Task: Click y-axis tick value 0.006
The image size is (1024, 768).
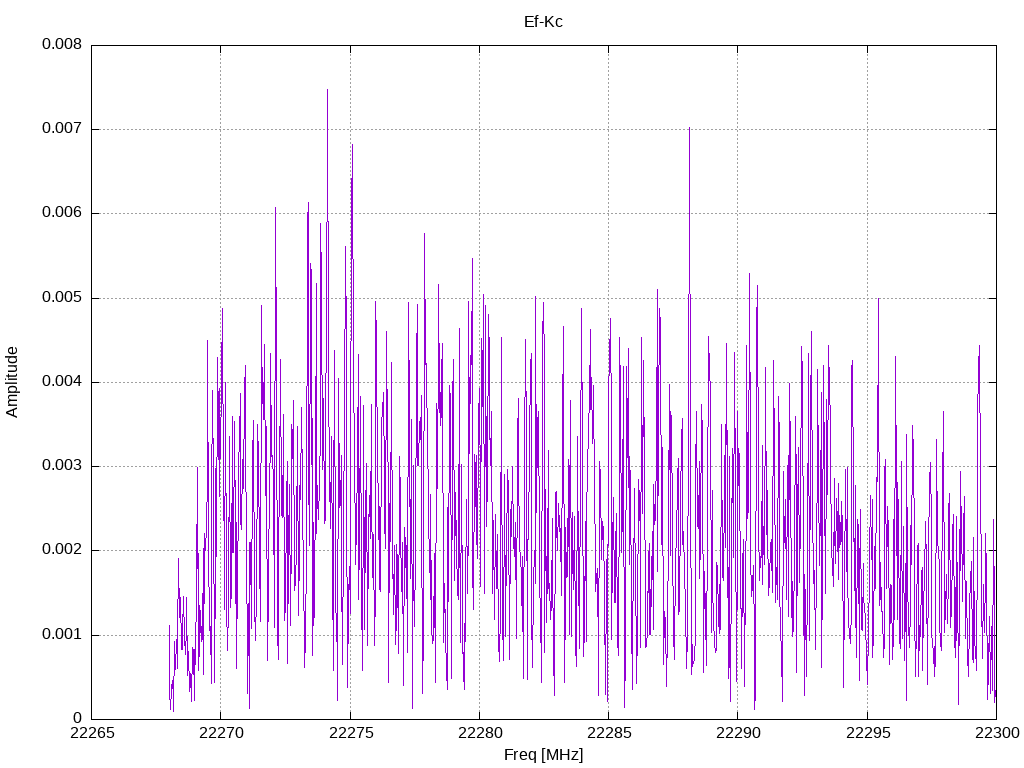Action: coord(62,213)
